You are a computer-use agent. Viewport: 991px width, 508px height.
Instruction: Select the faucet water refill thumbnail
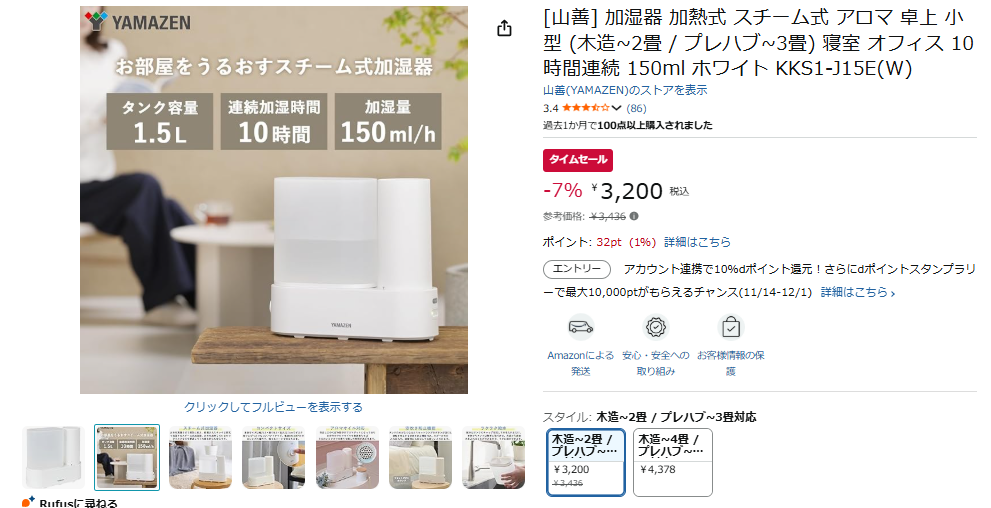[494, 457]
